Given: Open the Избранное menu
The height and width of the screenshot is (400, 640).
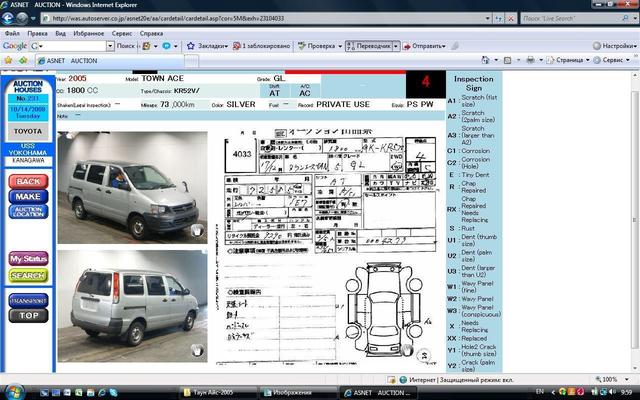Looking at the screenshot, I should click(x=89, y=33).
